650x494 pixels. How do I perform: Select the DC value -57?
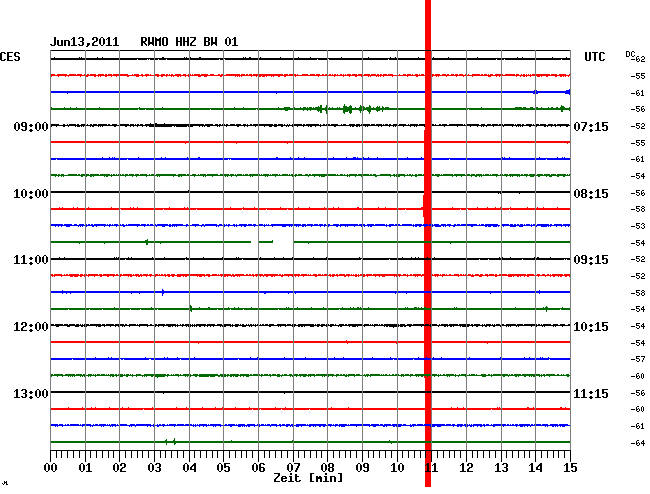tap(638, 359)
